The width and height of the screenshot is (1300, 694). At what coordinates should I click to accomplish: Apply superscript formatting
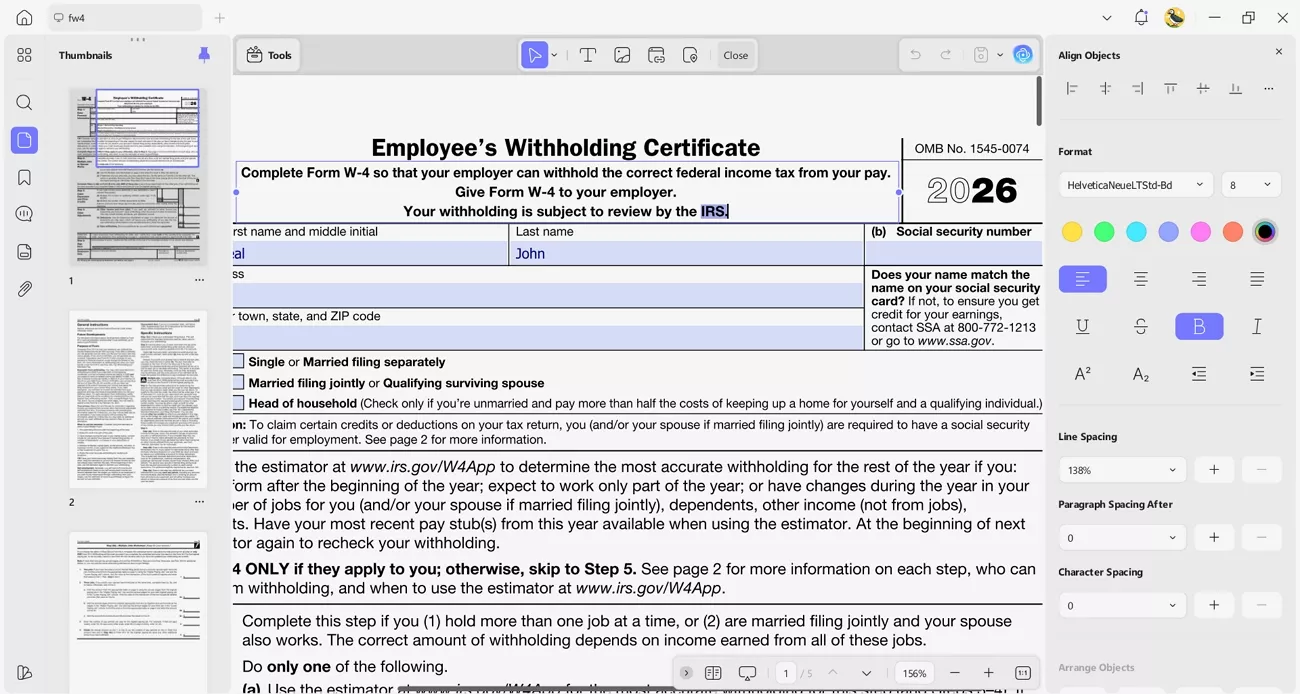coord(1082,374)
